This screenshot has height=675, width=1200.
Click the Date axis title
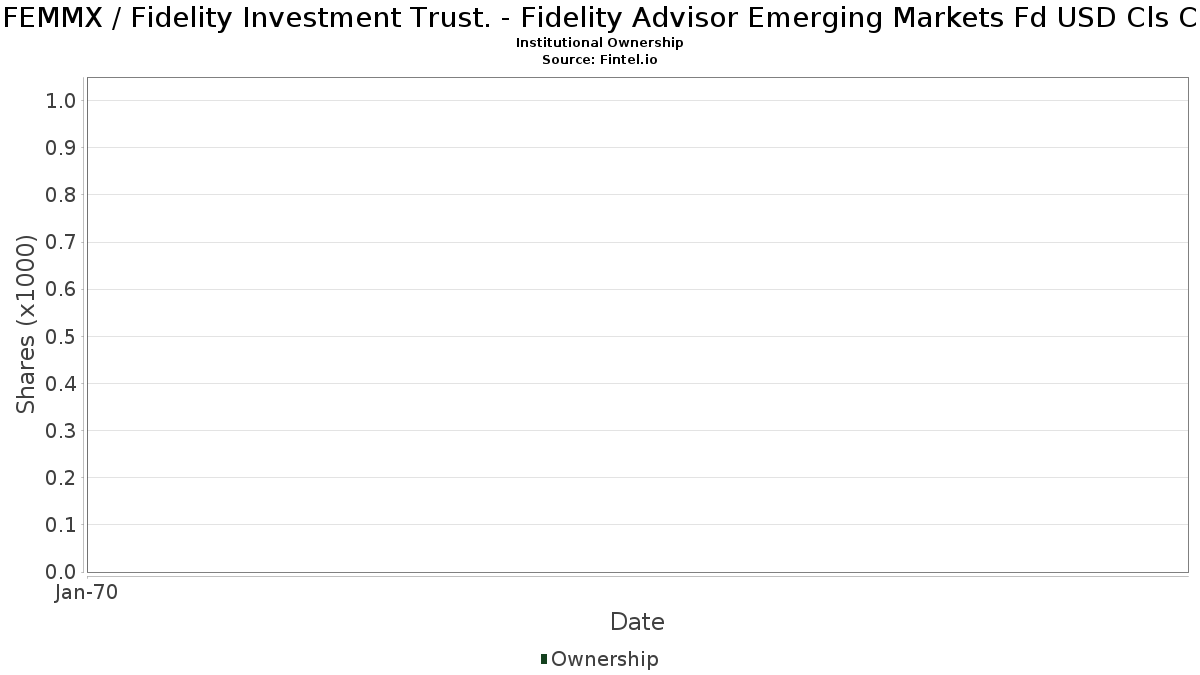click(637, 622)
